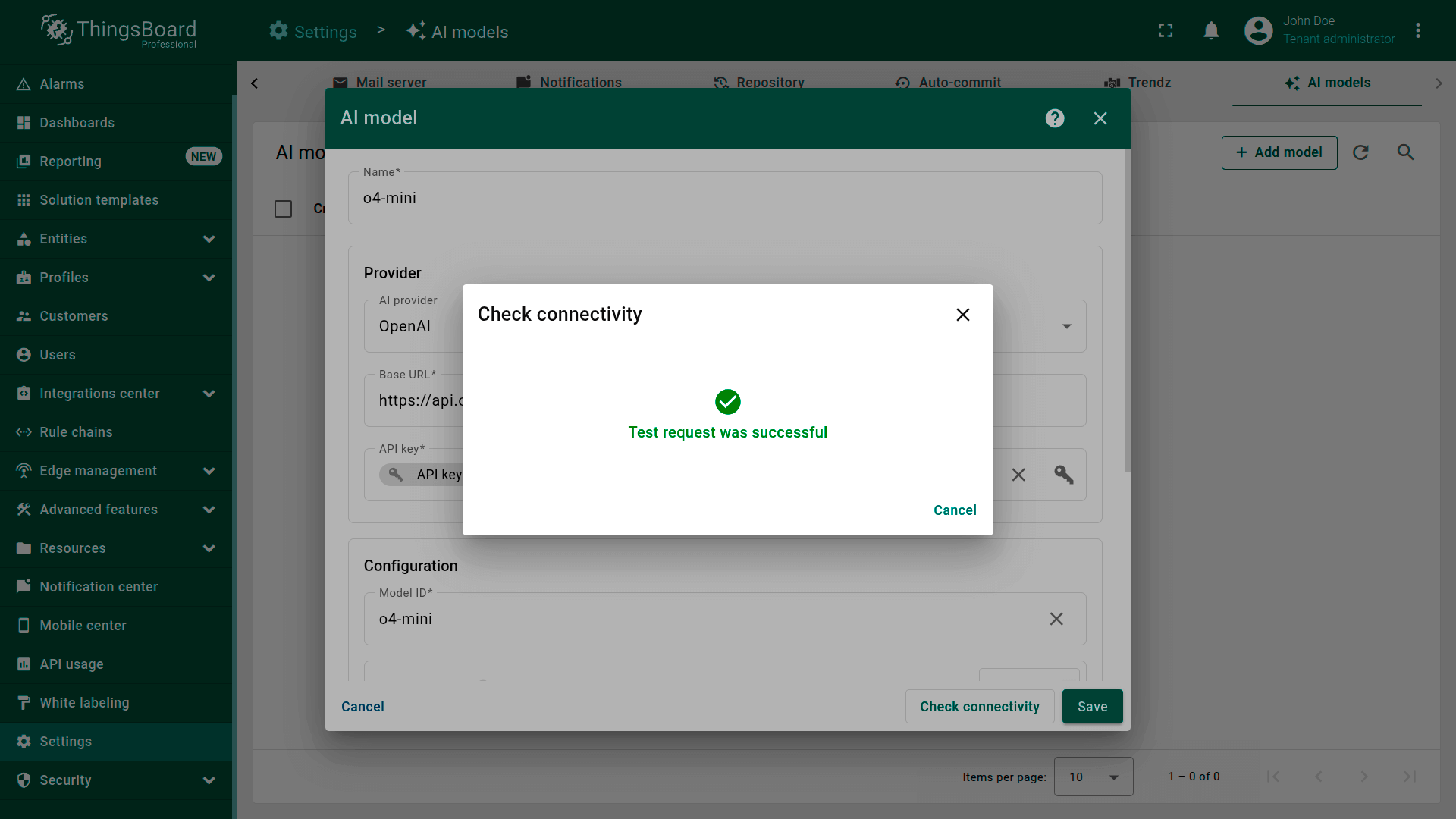Close the Check connectivity popup
This screenshot has width=1456, height=819.
(x=962, y=315)
